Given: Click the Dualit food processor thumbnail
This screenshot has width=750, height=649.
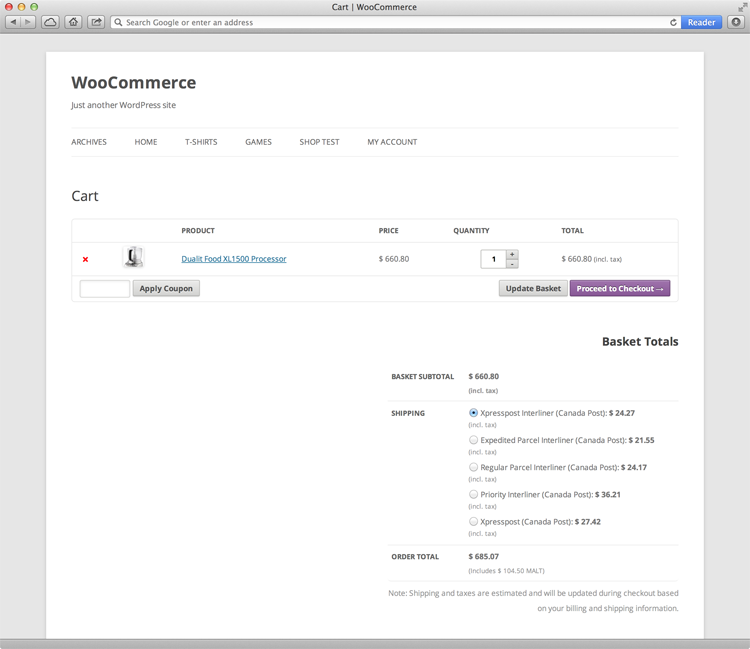Looking at the screenshot, I should click(133, 257).
